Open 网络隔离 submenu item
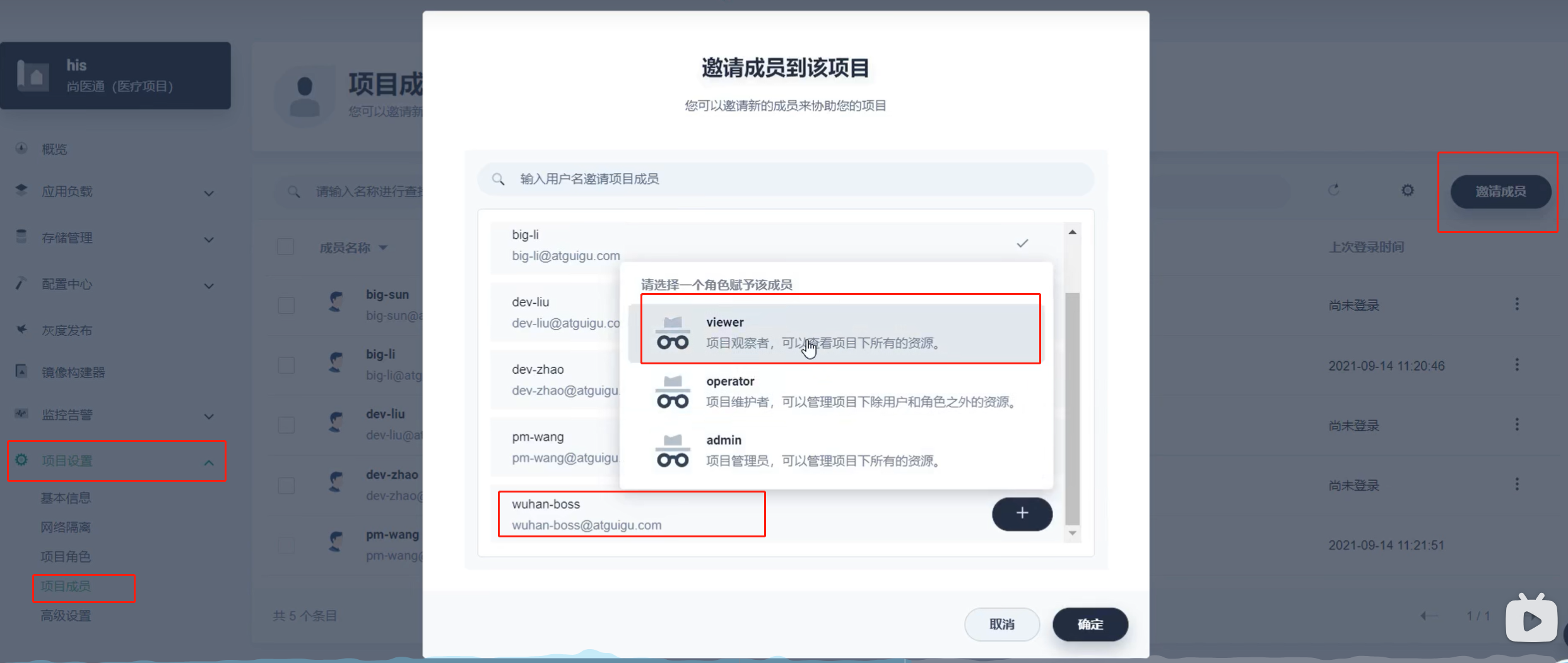This screenshot has height=663, width=1568. [x=66, y=527]
